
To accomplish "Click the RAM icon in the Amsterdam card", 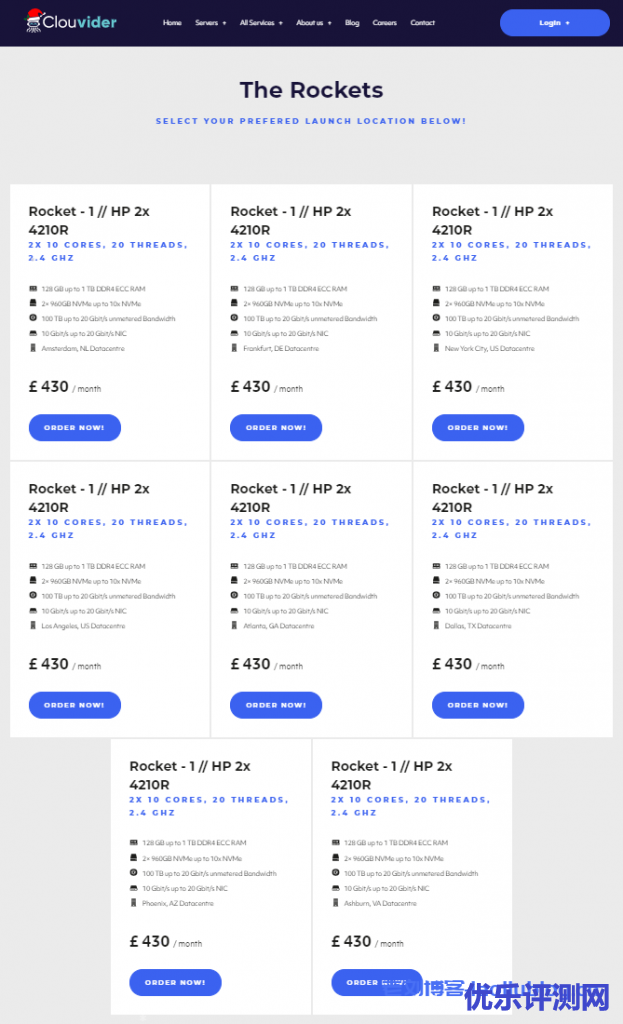I will (x=33, y=289).
